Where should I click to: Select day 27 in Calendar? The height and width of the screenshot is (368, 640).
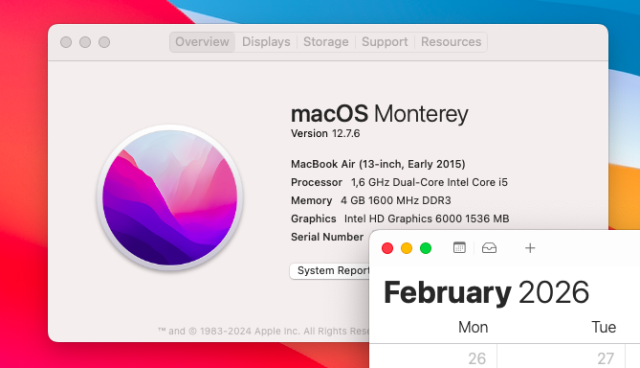click(606, 358)
